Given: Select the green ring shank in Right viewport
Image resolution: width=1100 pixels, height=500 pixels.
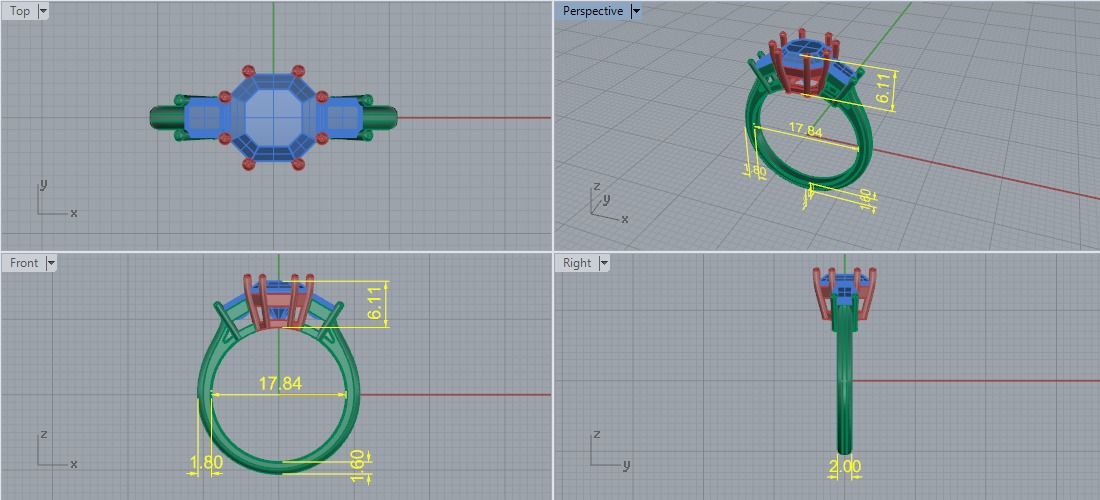Looking at the screenshot, I should coord(845,379).
